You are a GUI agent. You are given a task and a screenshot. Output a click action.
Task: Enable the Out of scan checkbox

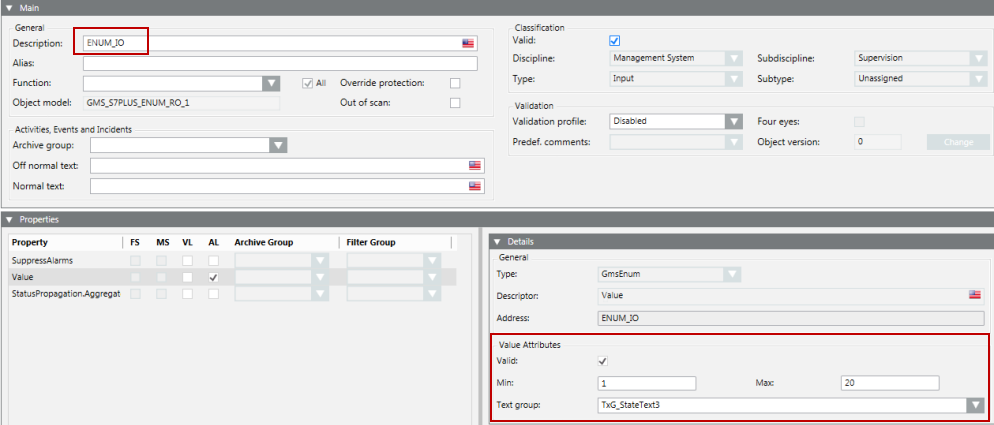[x=455, y=103]
